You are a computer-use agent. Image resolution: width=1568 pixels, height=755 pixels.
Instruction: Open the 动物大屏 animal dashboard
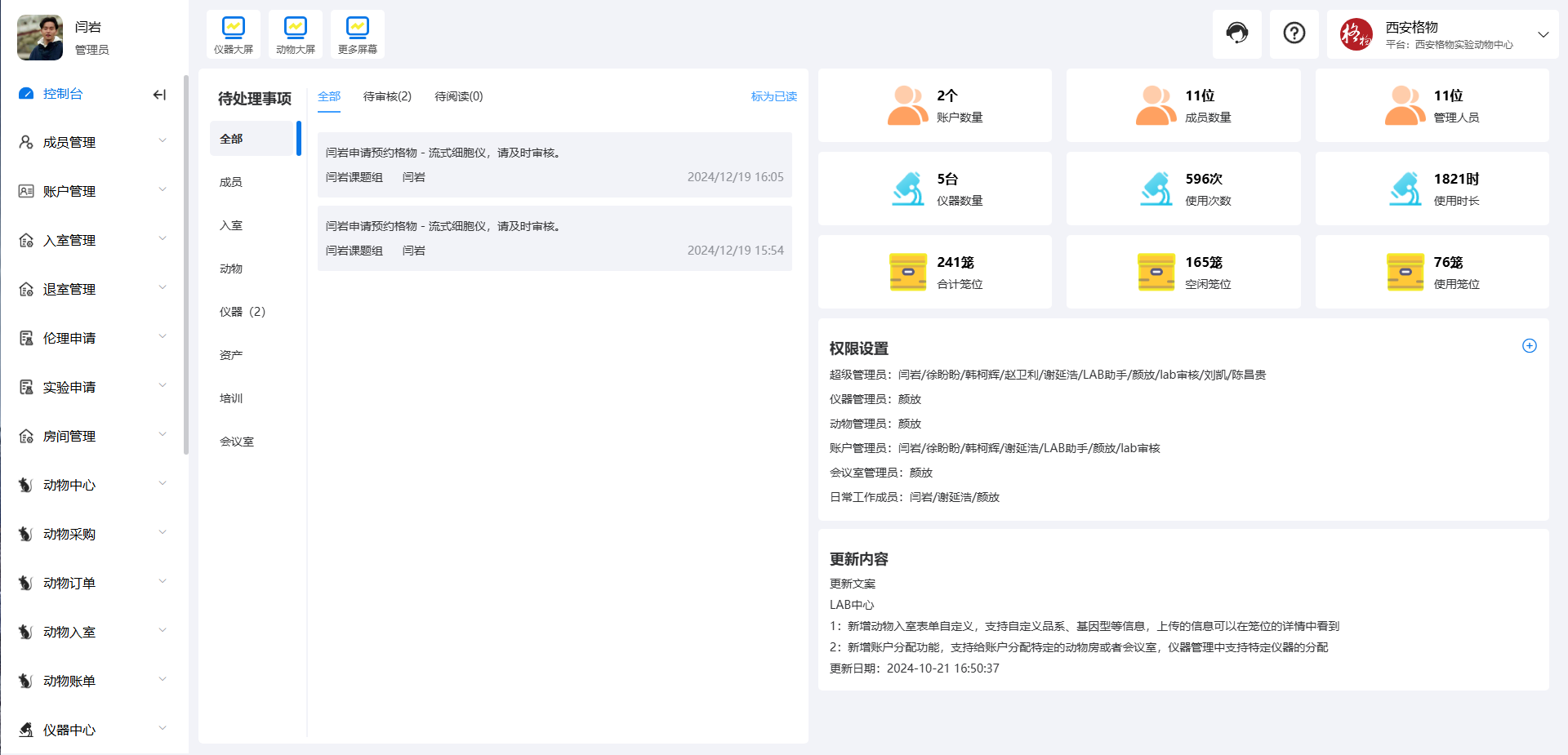tap(295, 34)
